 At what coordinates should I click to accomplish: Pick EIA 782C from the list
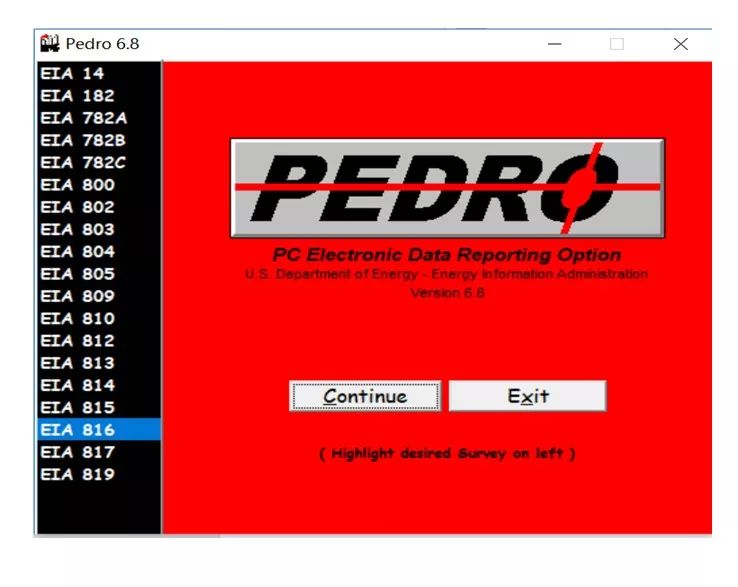point(99,162)
